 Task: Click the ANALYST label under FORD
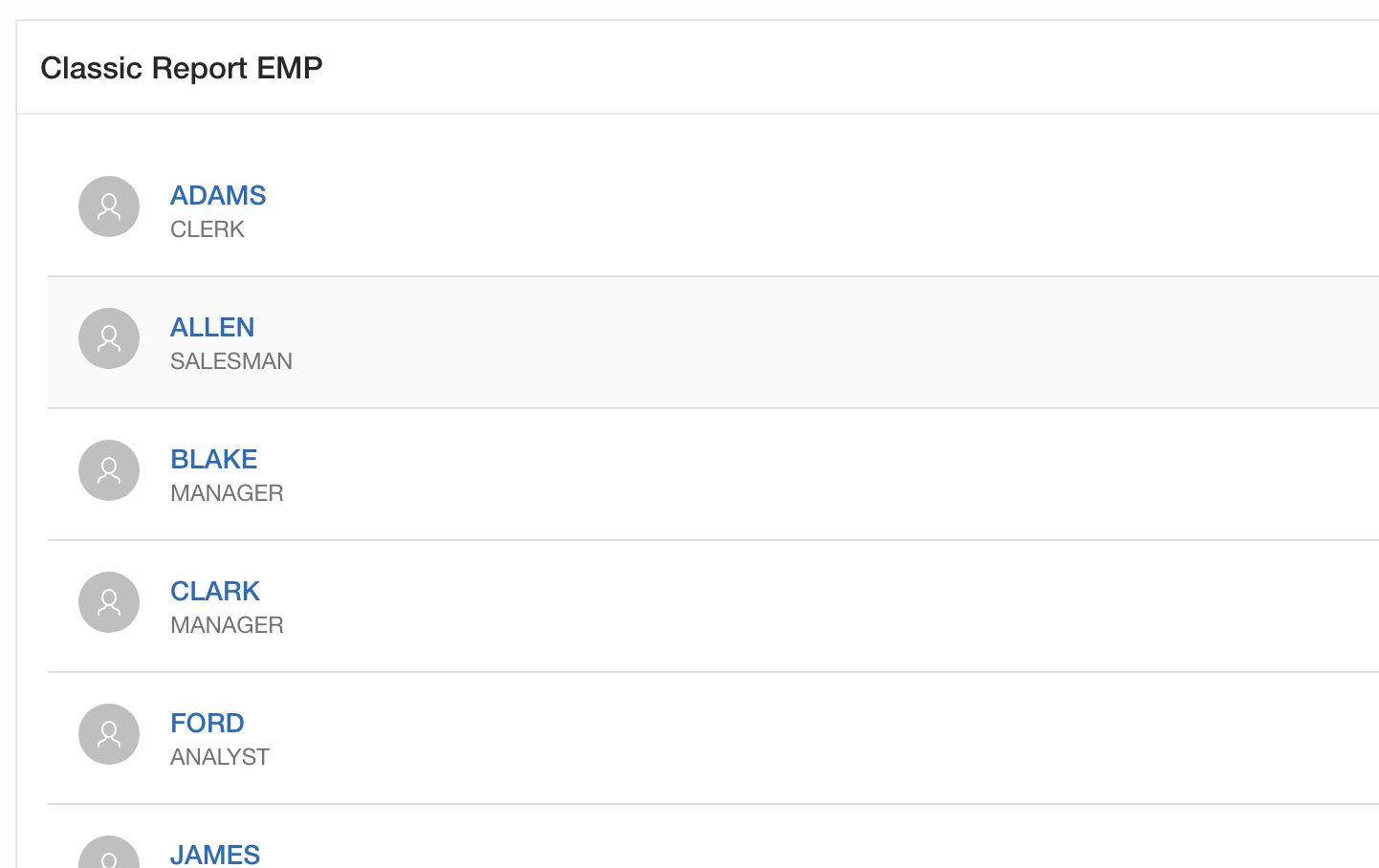(220, 757)
